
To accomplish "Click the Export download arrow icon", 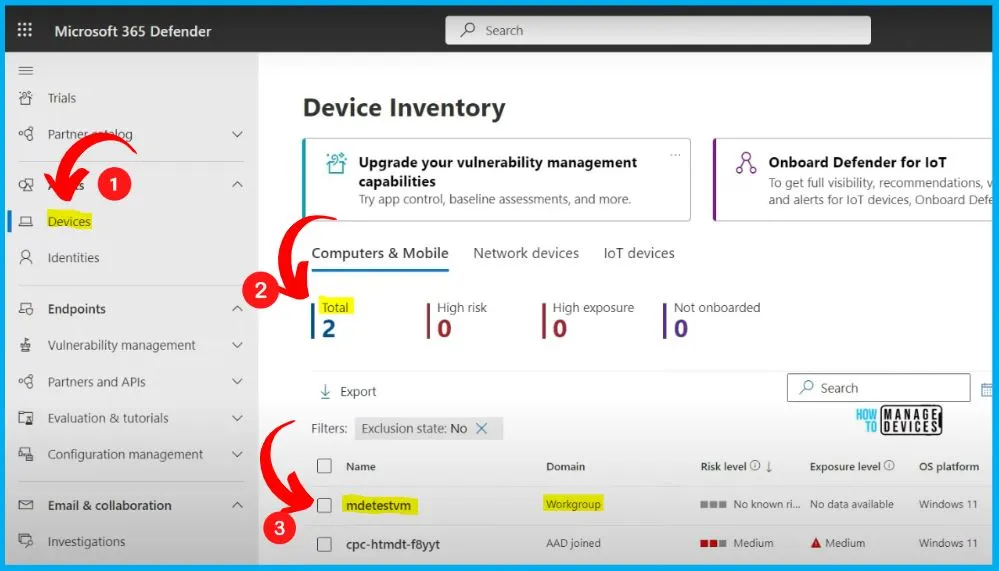I will click(x=325, y=392).
